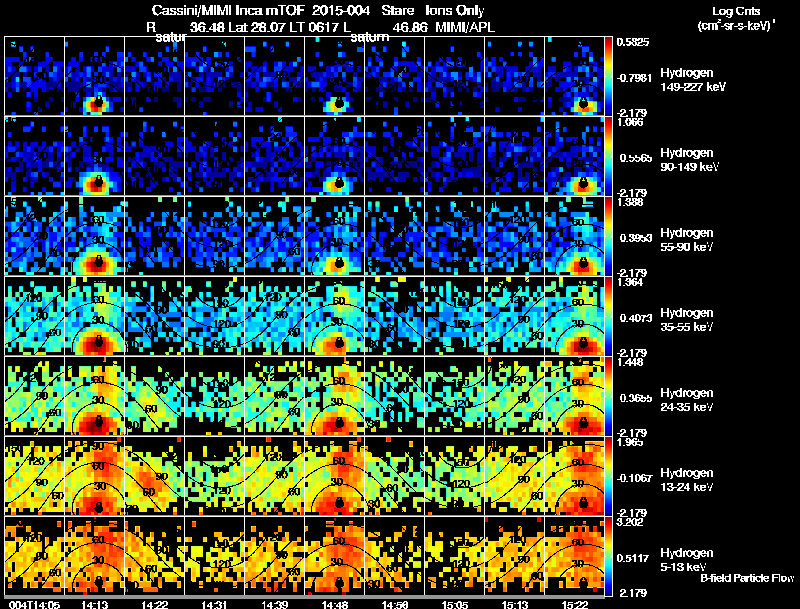Select the 14:56 panel in the 24-35 keV row
The width and height of the screenshot is (800, 609).
pos(394,396)
